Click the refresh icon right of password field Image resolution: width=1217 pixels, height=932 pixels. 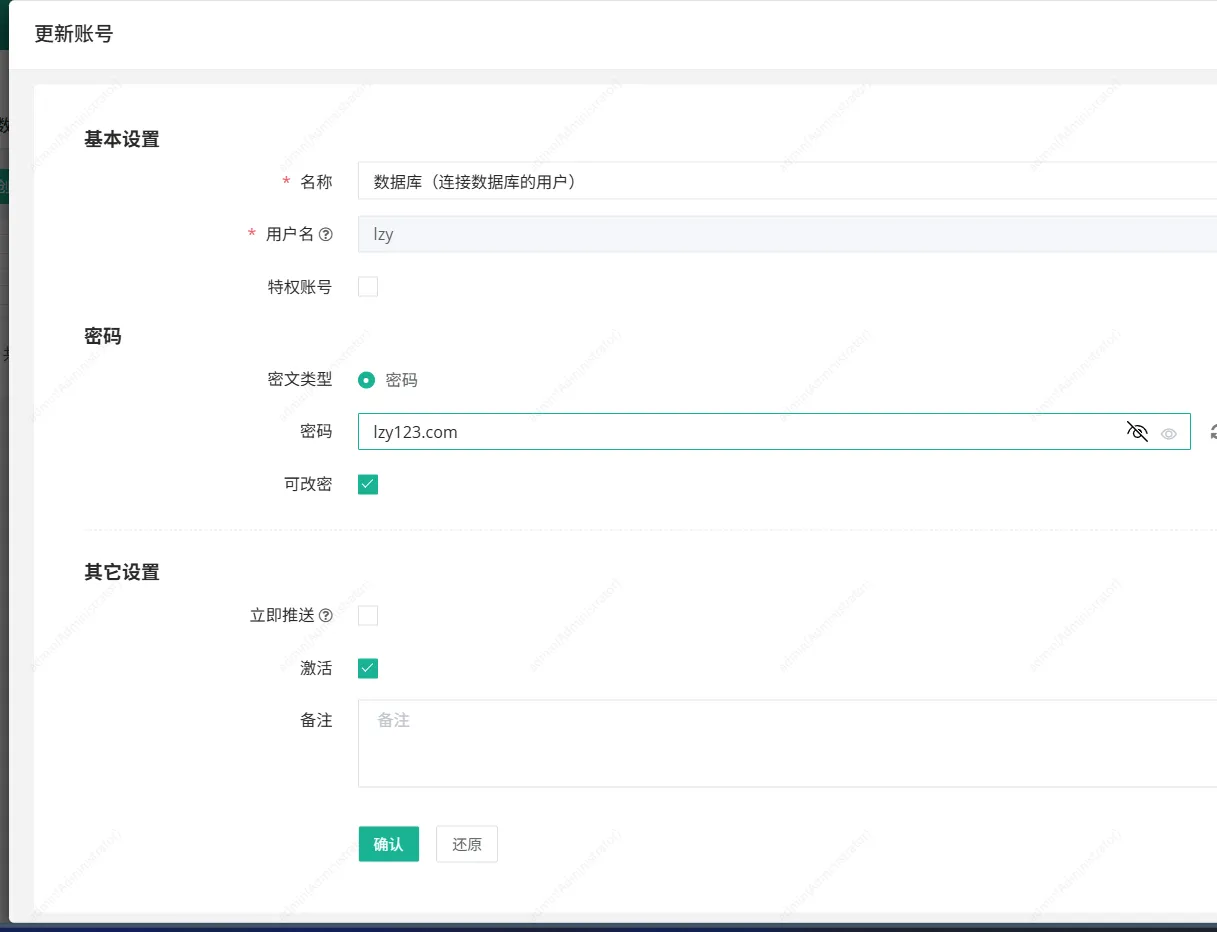tap(1212, 432)
